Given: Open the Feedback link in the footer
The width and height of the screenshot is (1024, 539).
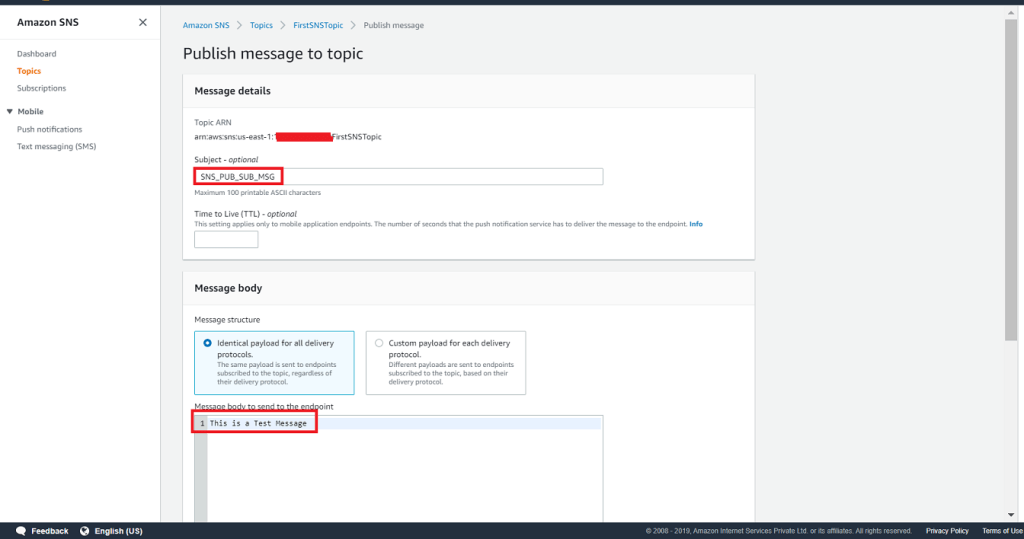Looking at the screenshot, I should pos(50,531).
